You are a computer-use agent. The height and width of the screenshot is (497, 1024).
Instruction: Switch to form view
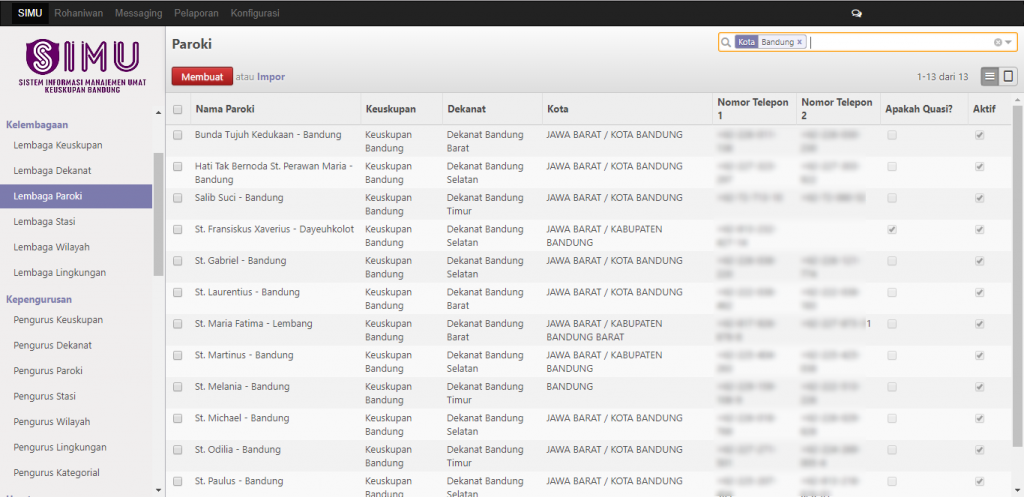1008,76
